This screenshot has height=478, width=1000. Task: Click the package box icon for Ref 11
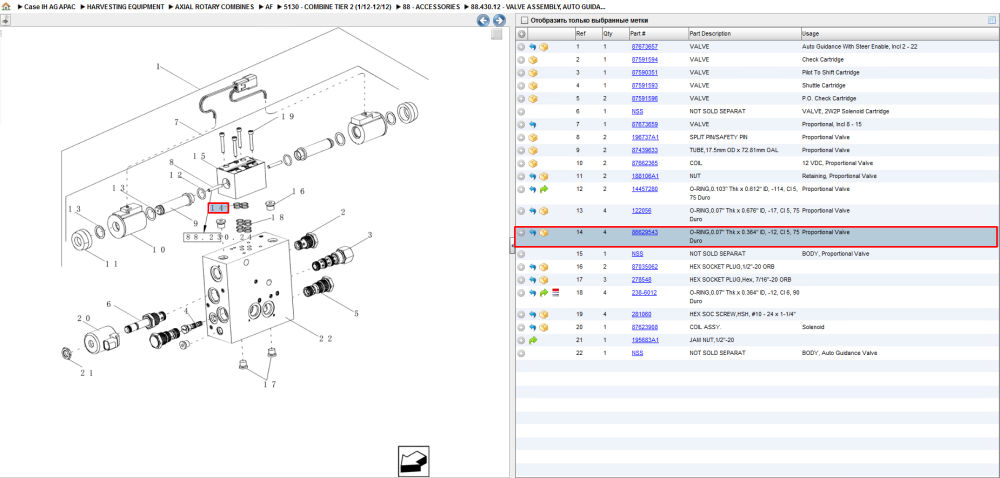543,177
